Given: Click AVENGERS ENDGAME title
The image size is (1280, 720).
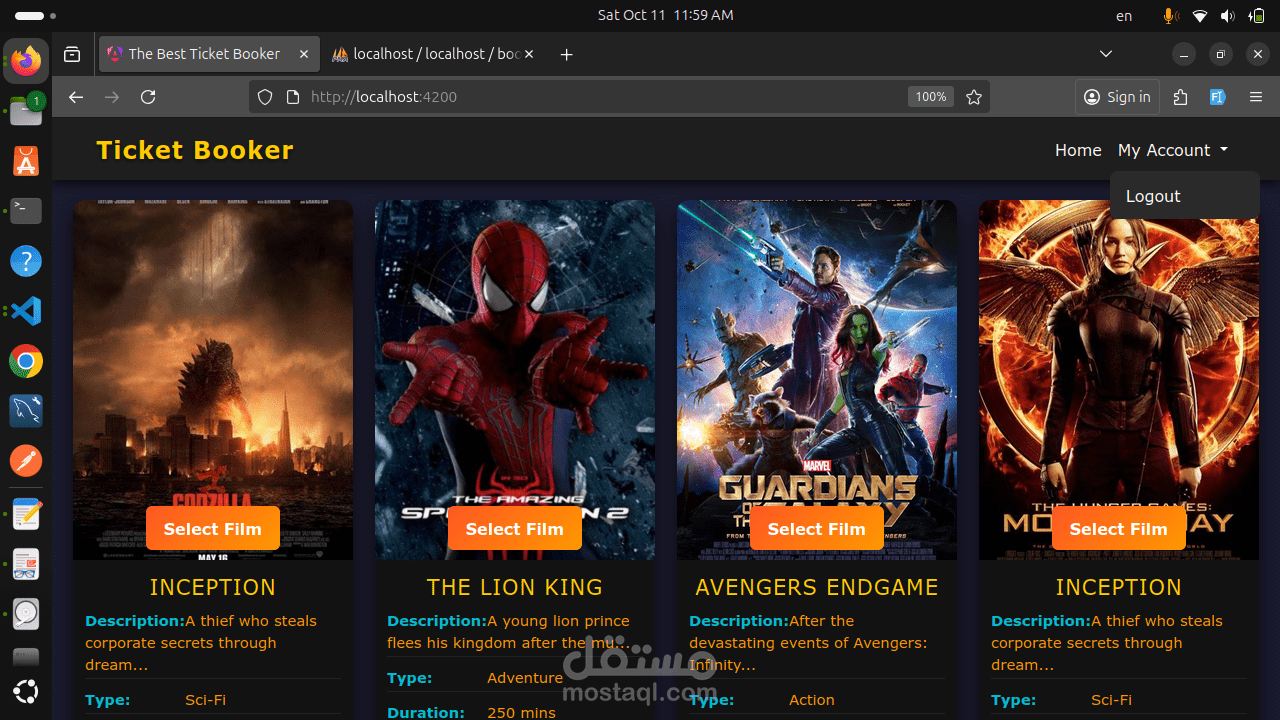Looking at the screenshot, I should 817,587.
